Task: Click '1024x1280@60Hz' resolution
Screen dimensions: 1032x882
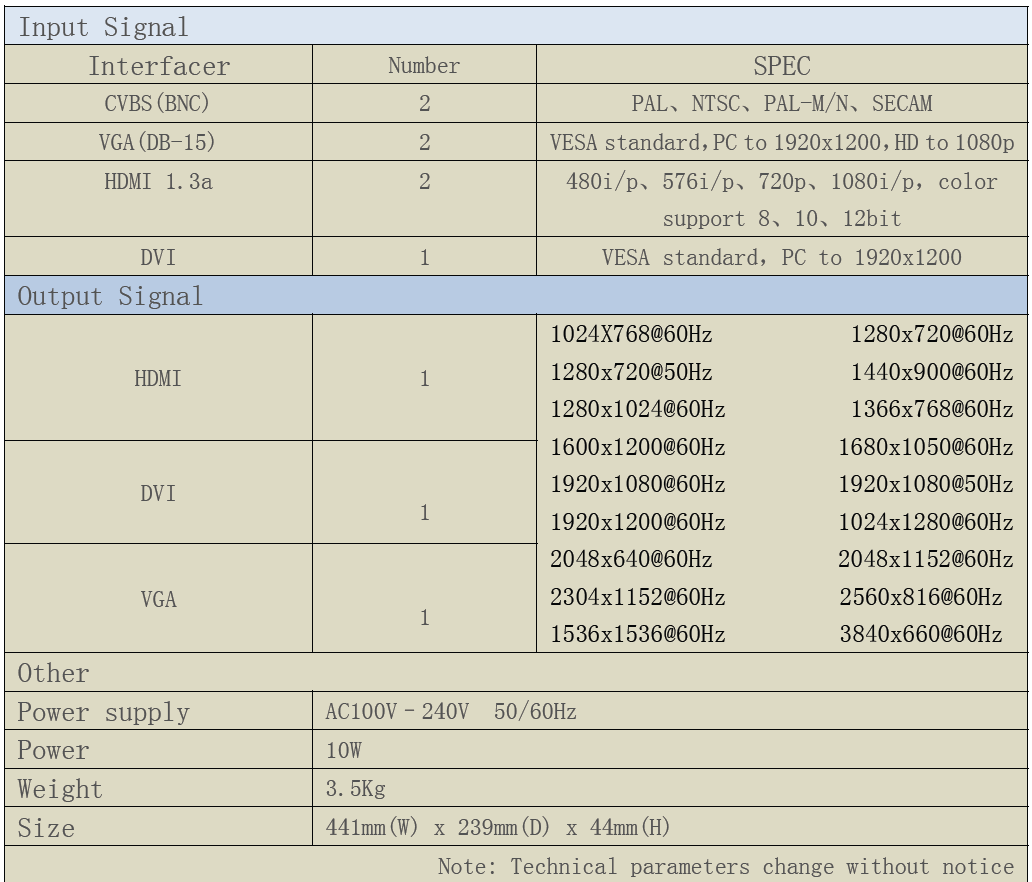Action: [925, 523]
